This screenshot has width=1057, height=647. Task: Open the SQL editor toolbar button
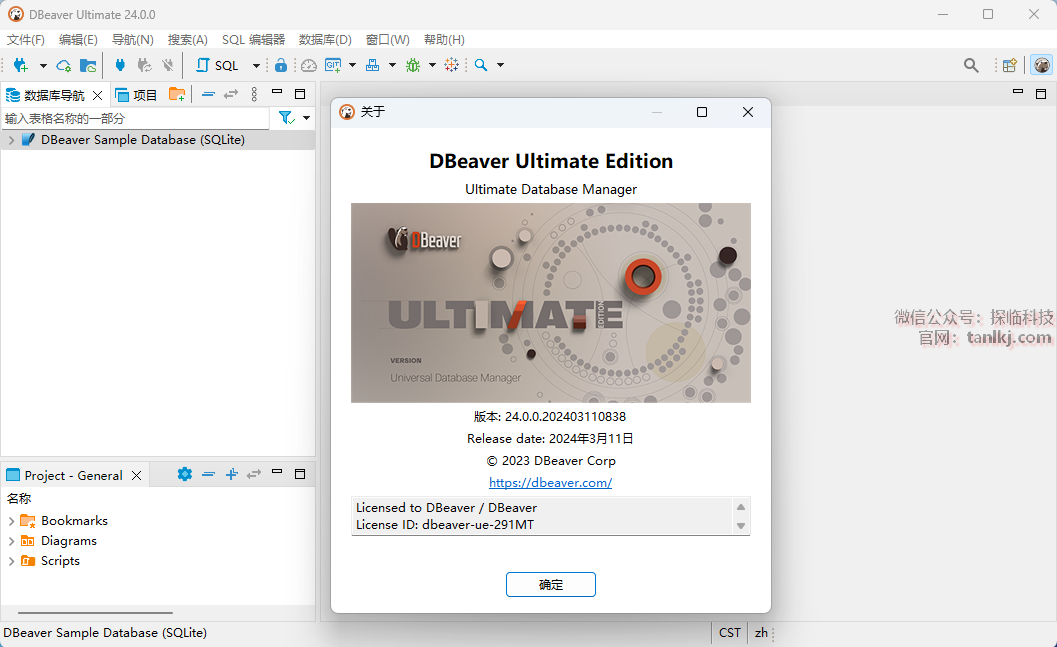point(217,65)
